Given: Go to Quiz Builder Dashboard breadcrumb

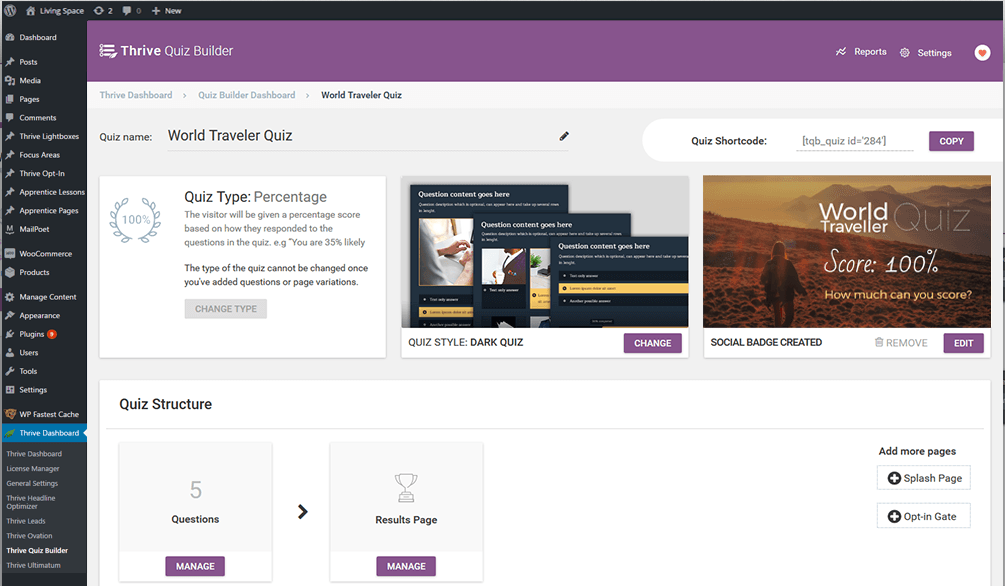Looking at the screenshot, I should 247,95.
